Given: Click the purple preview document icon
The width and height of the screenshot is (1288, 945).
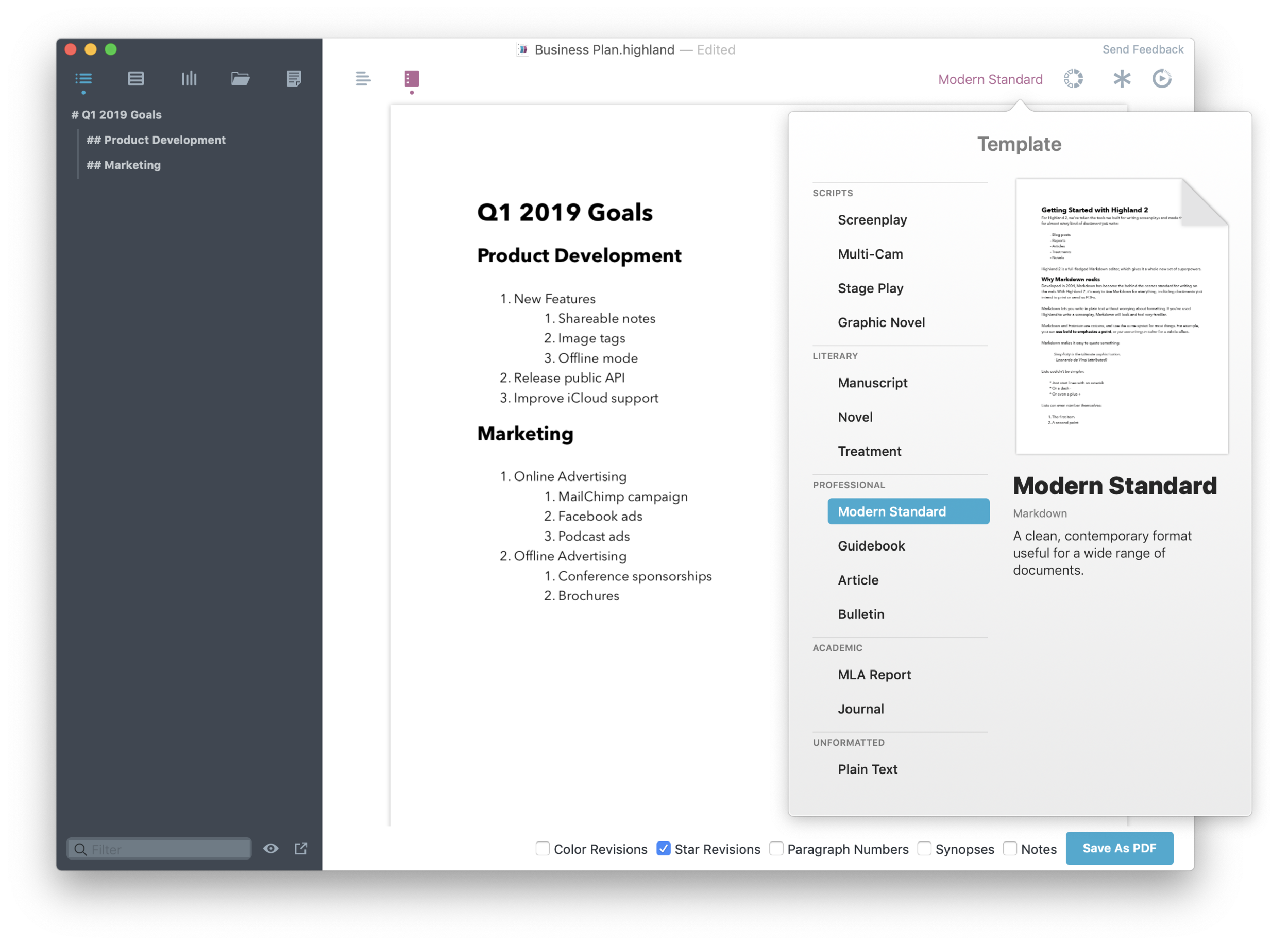Looking at the screenshot, I should (x=412, y=78).
